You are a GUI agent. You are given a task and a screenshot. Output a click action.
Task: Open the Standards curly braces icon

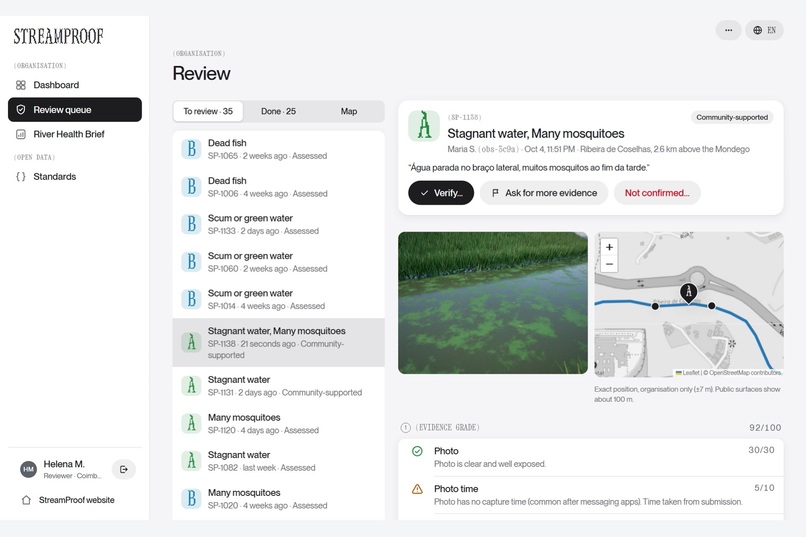[21, 176]
